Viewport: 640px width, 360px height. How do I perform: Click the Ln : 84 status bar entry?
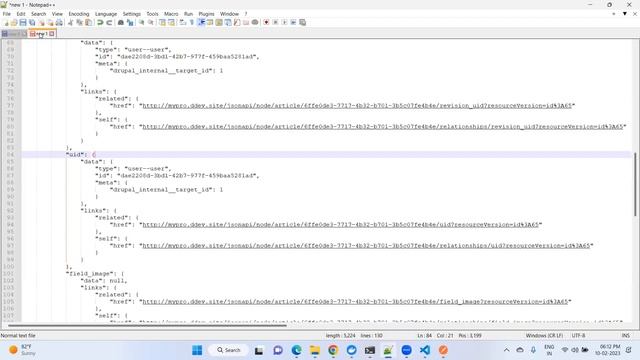(x=424, y=336)
